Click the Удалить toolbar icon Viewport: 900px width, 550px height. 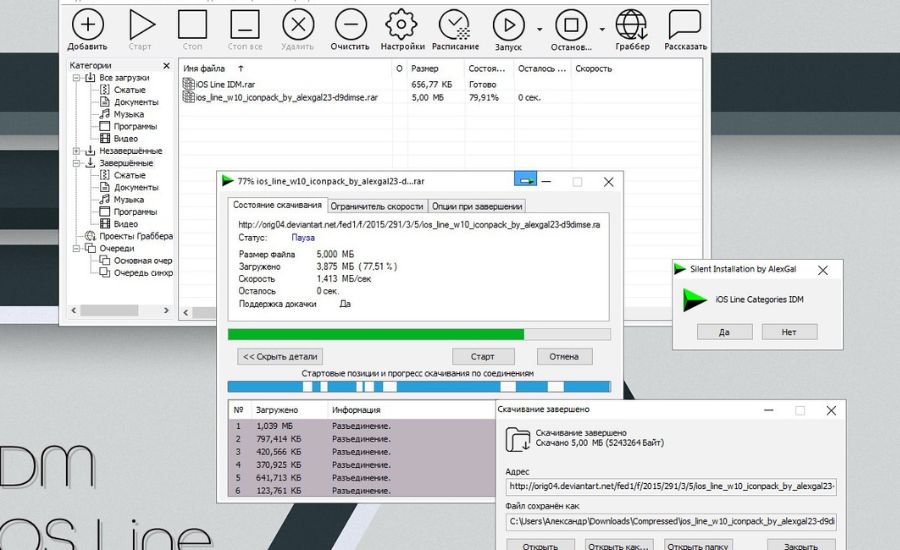pos(298,25)
